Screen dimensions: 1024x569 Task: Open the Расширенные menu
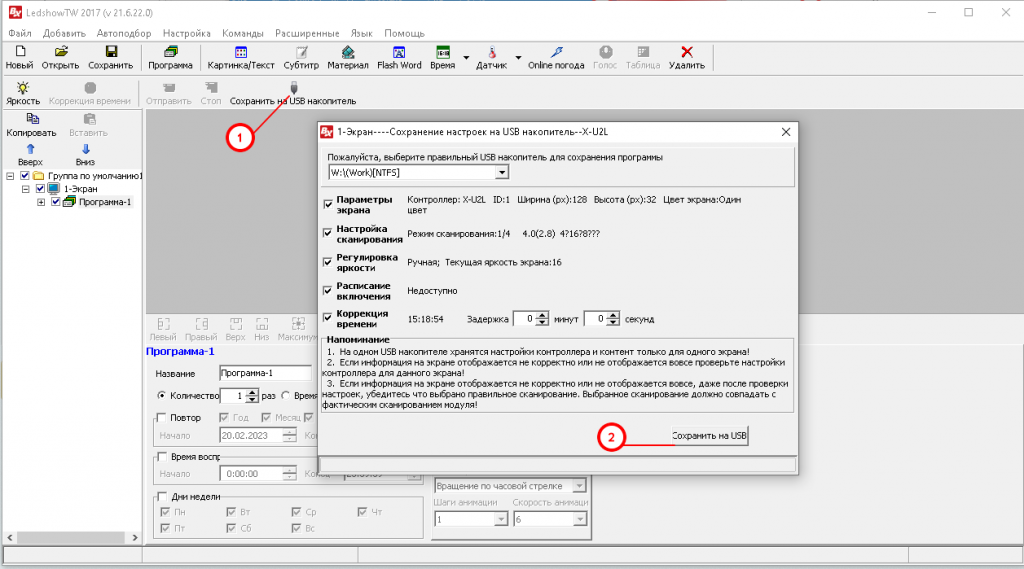point(305,33)
